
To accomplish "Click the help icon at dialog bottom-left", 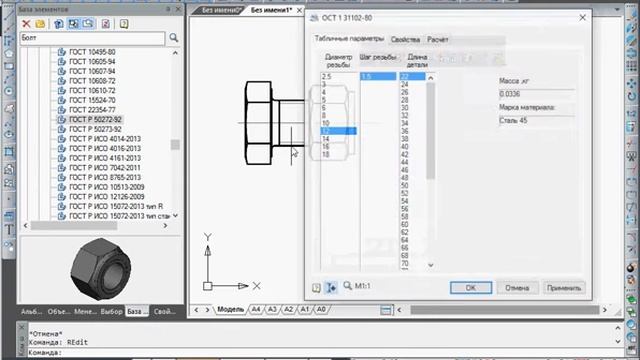I will tap(316, 288).
